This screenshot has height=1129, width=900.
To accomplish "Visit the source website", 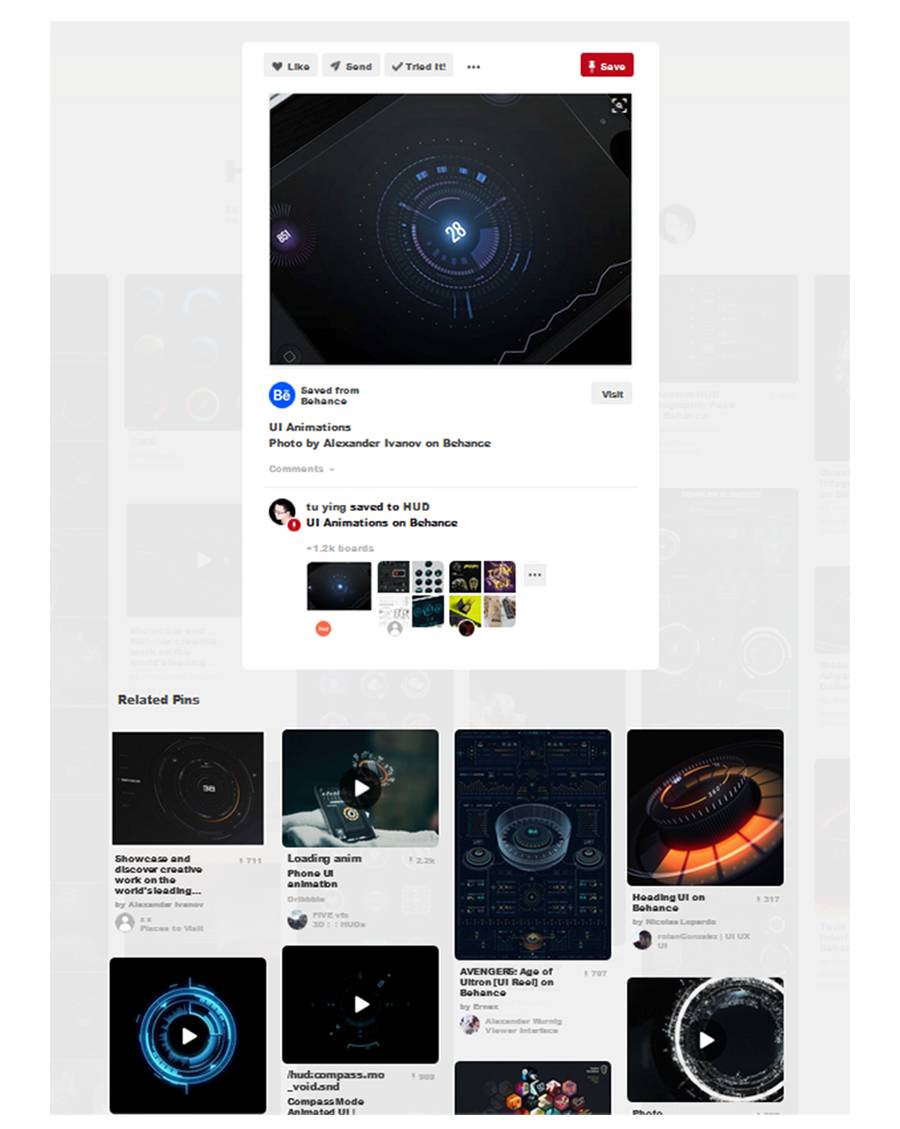I will click(x=612, y=394).
